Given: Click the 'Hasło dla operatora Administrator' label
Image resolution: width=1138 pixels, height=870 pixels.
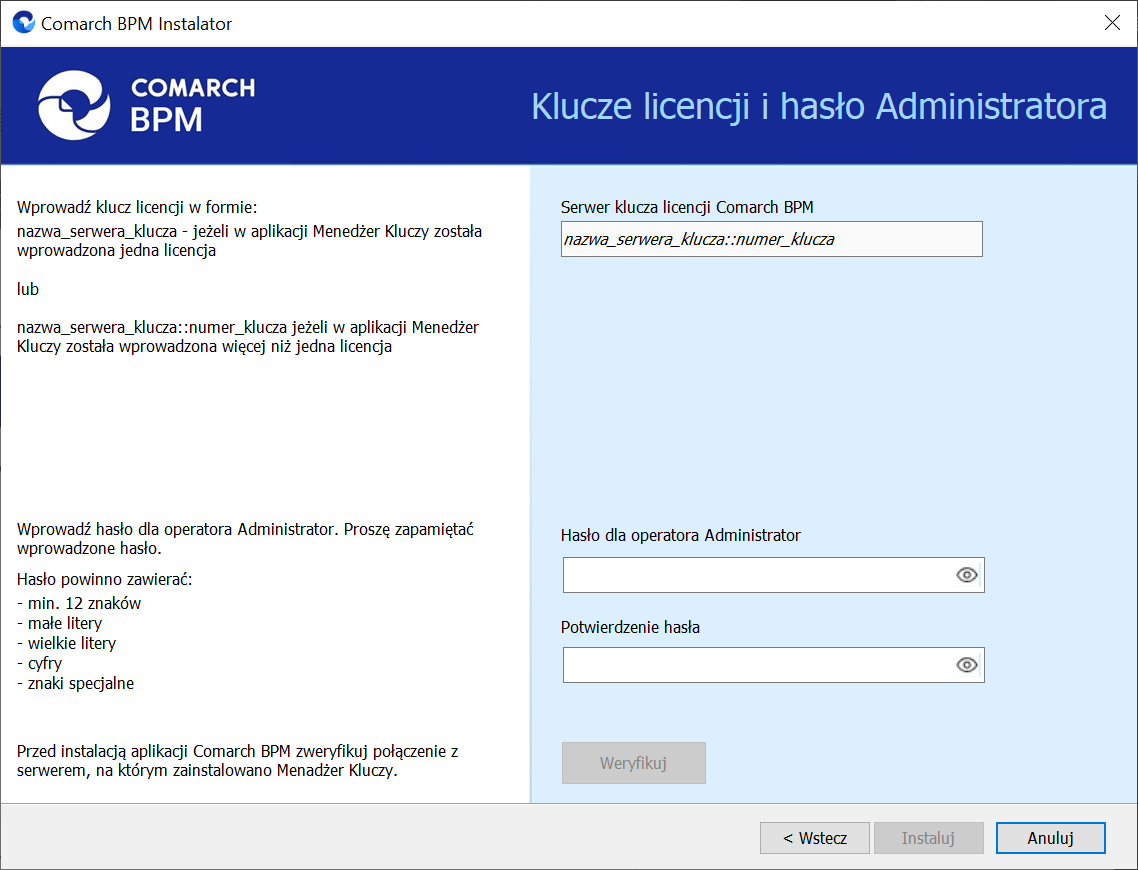Looking at the screenshot, I should [x=681, y=535].
